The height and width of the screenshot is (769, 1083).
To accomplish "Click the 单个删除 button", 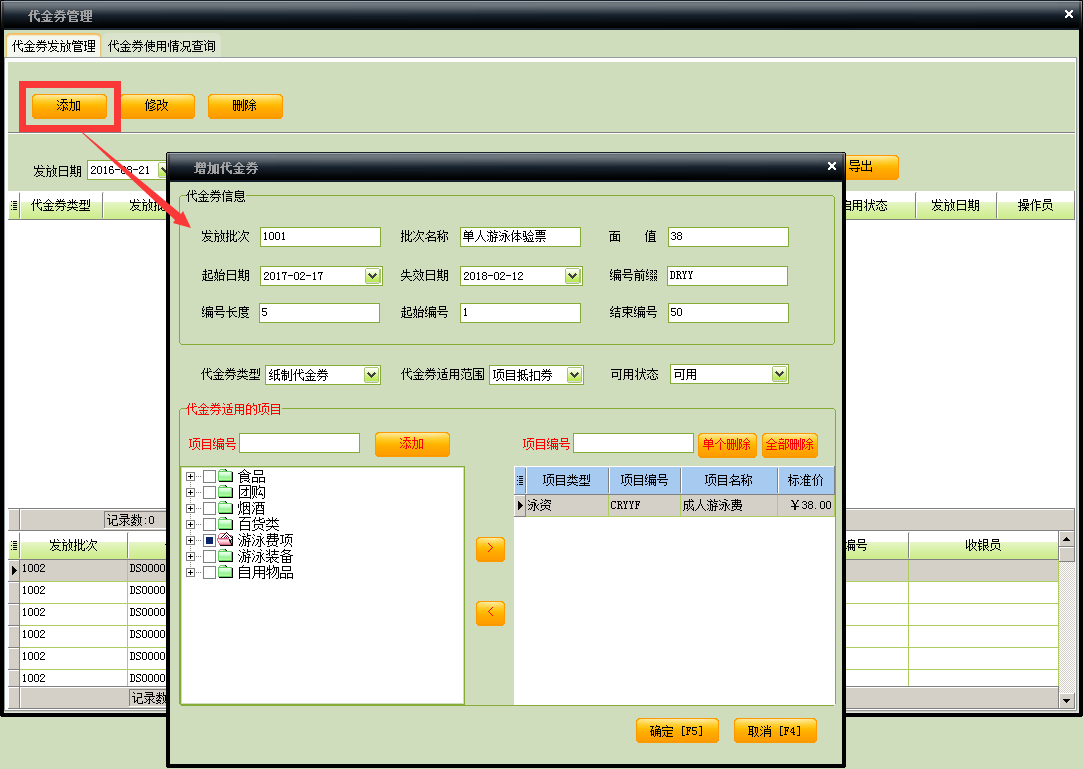I will [727, 444].
